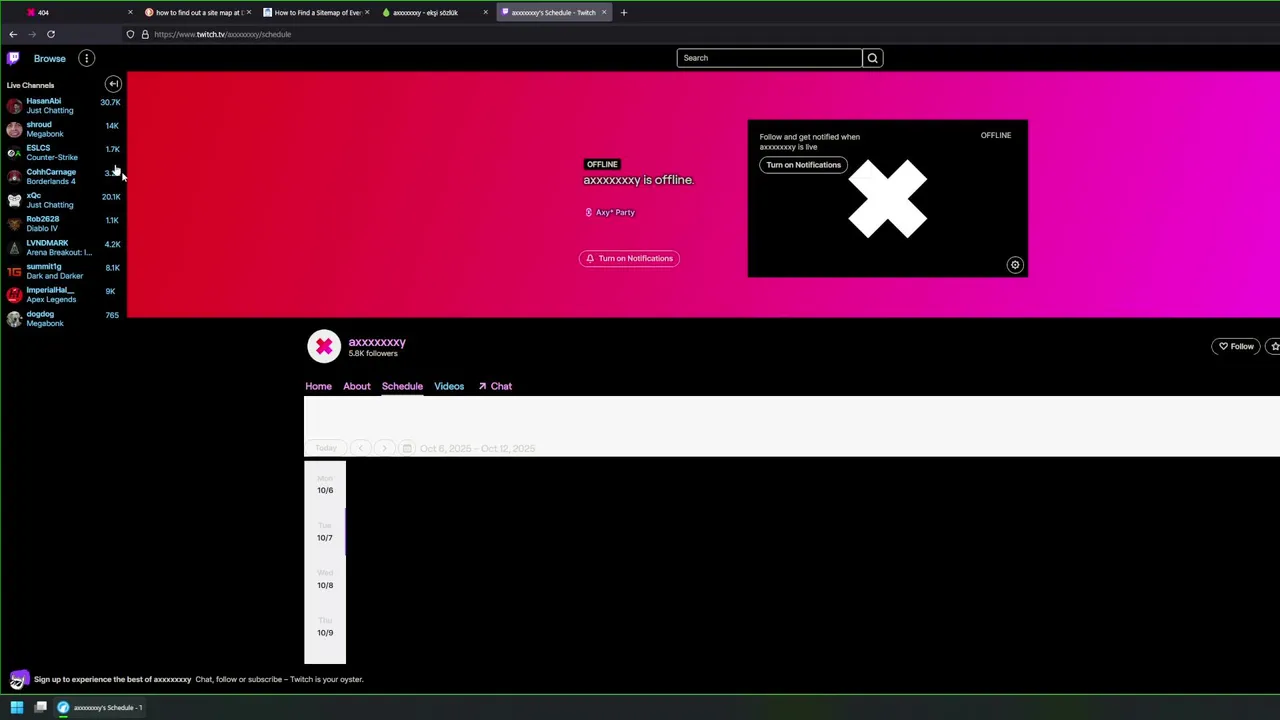
Task: Open the schedule calendar date picker
Action: click(x=407, y=448)
